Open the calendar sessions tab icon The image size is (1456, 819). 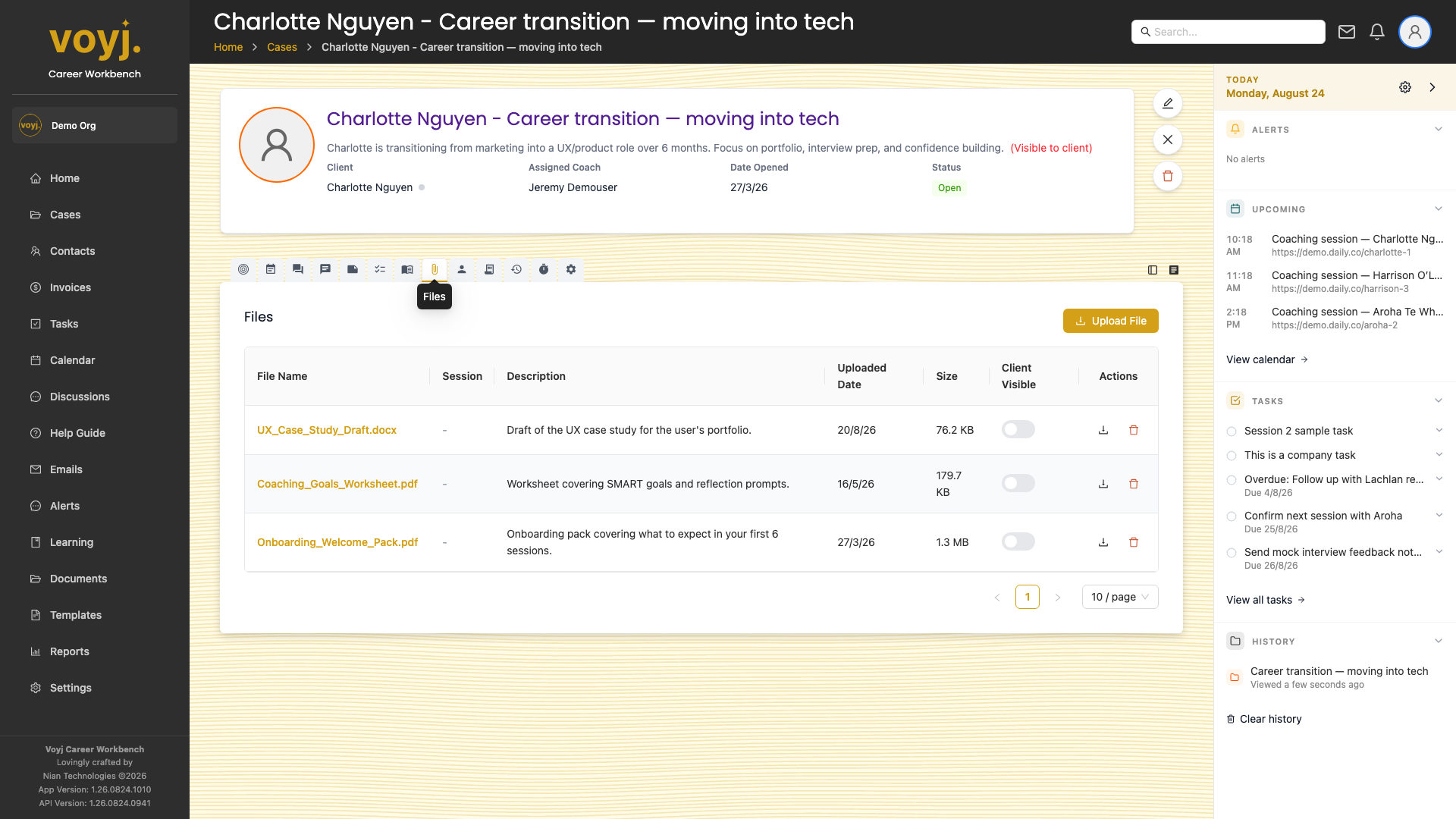[x=271, y=269]
